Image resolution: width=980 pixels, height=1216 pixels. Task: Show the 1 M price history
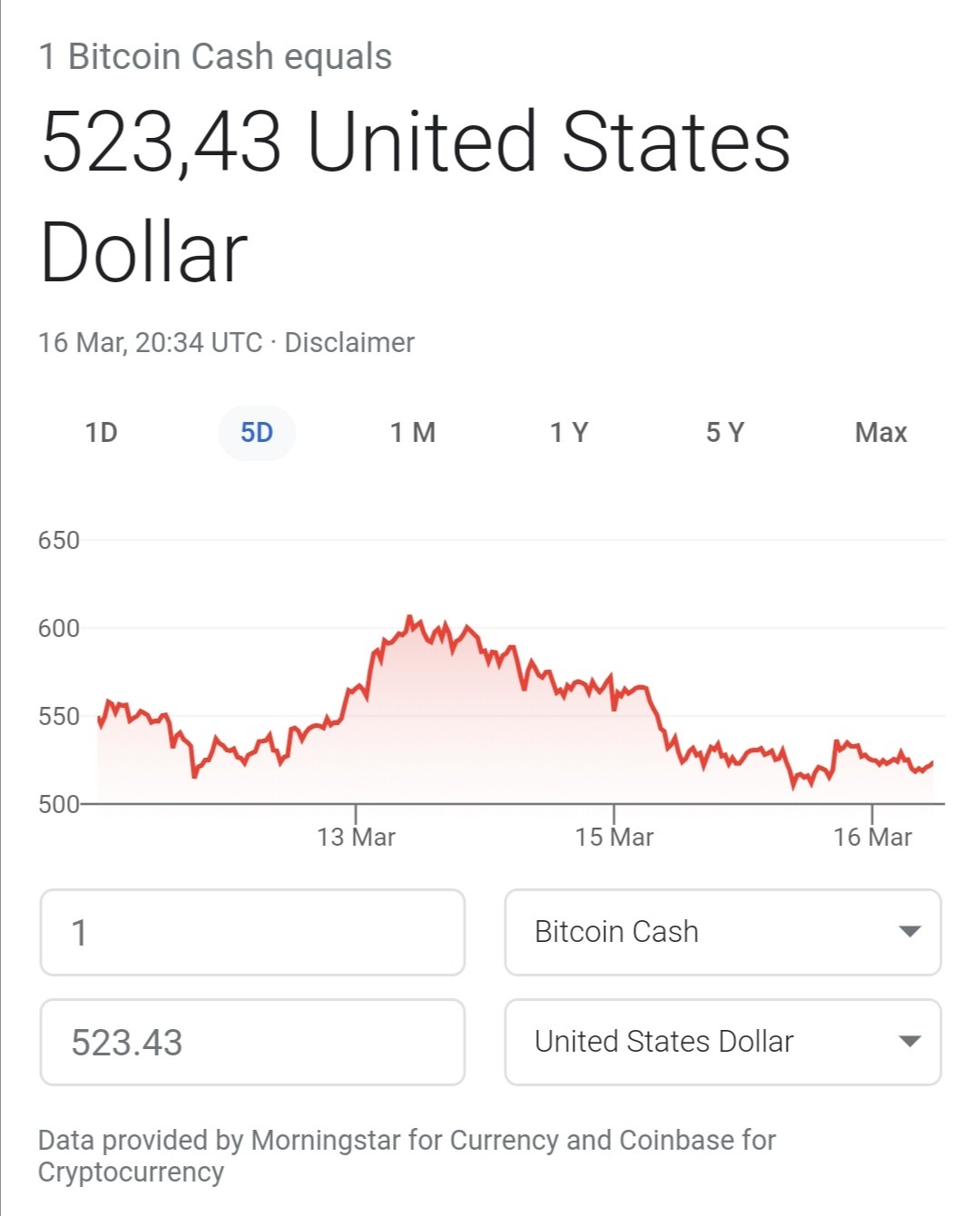(413, 433)
